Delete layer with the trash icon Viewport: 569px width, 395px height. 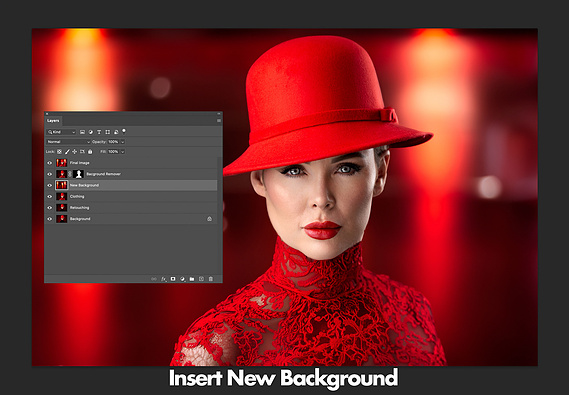click(211, 279)
